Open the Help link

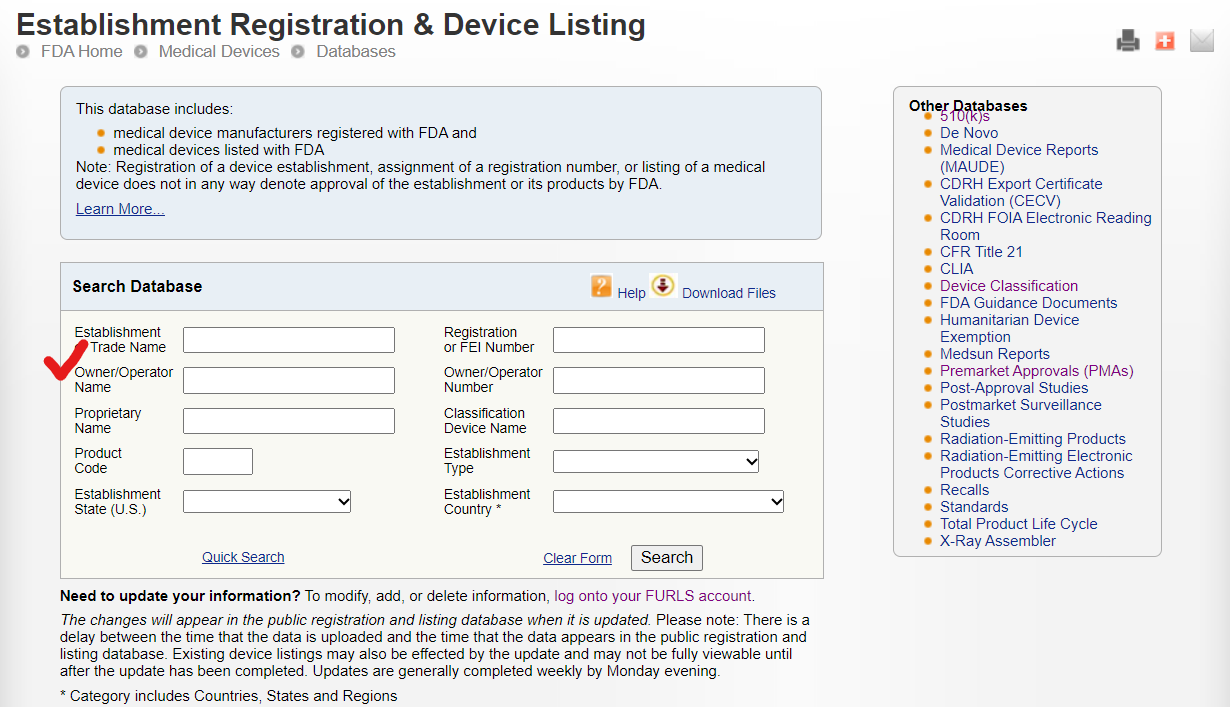pos(631,293)
